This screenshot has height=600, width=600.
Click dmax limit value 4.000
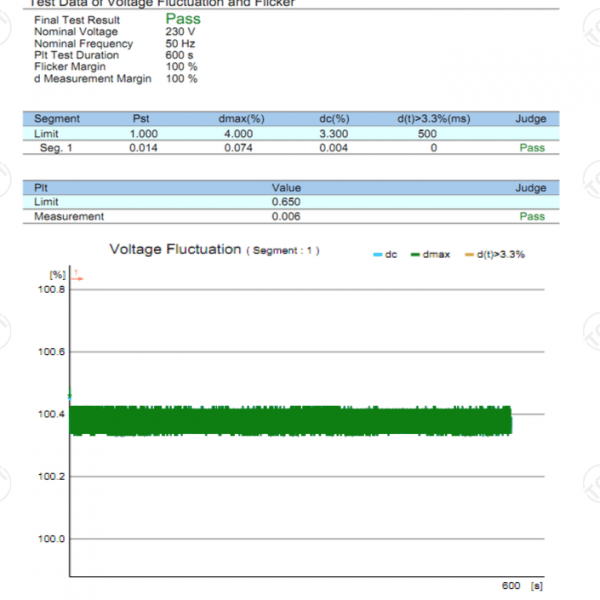pyautogui.click(x=238, y=134)
